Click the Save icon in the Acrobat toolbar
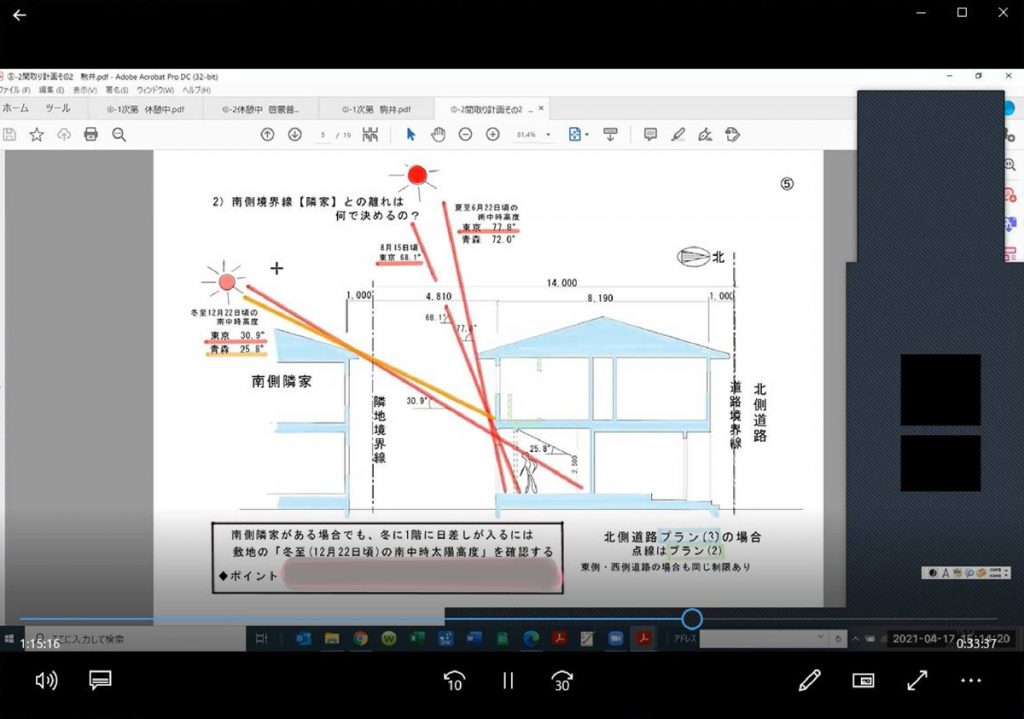This screenshot has width=1024, height=719. pyautogui.click(x=9, y=135)
